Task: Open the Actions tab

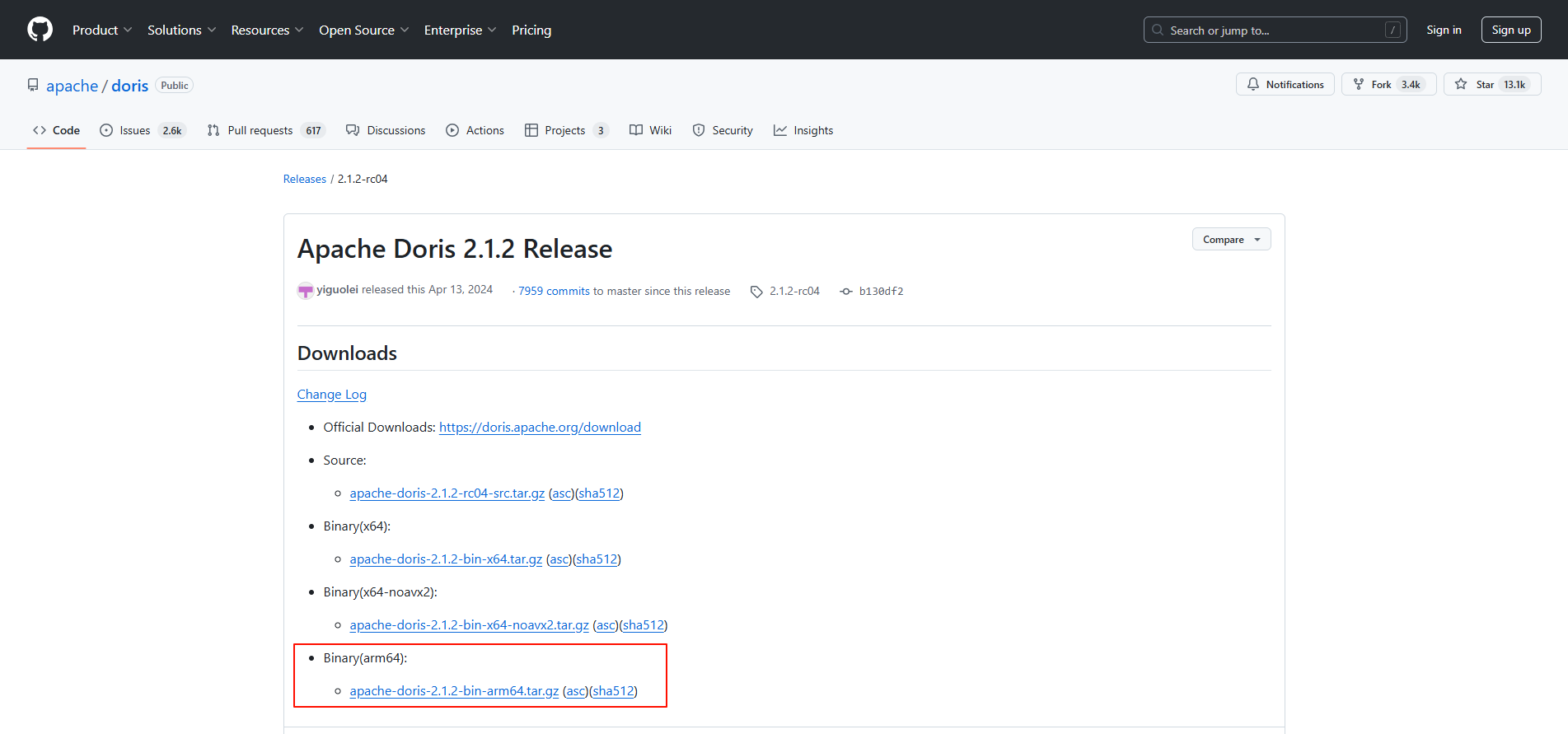Action: pyautogui.click(x=475, y=130)
